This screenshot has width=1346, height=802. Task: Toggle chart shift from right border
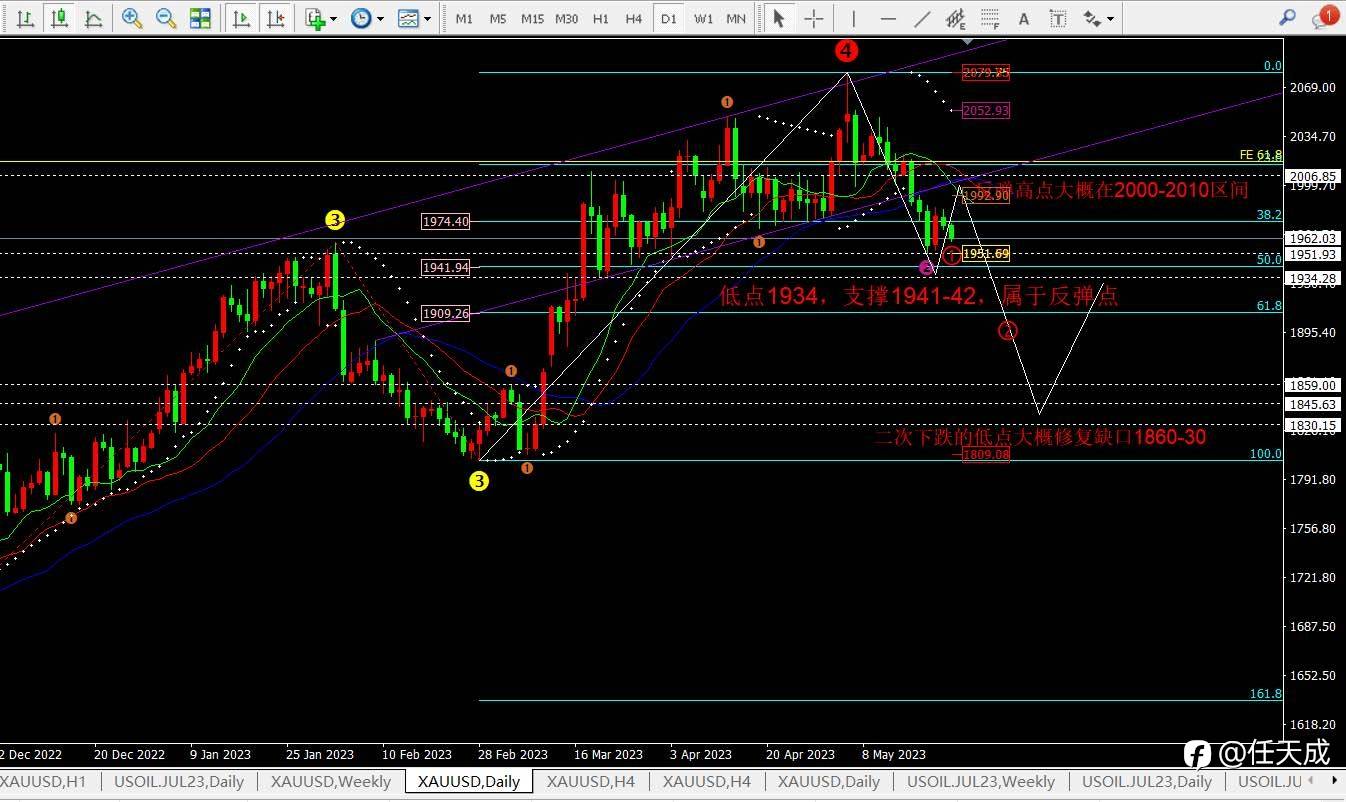[x=276, y=18]
